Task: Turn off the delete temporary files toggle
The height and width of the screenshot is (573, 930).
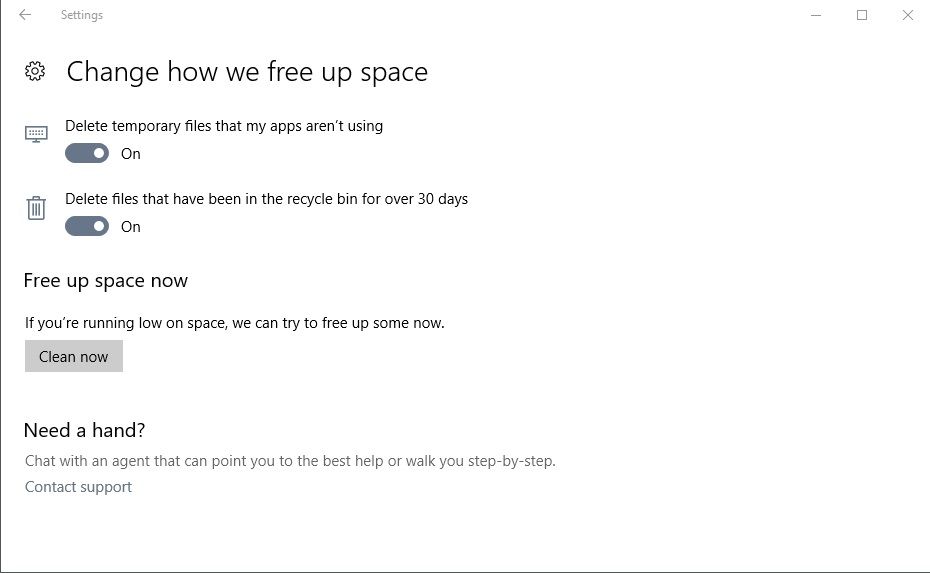Action: [87, 153]
